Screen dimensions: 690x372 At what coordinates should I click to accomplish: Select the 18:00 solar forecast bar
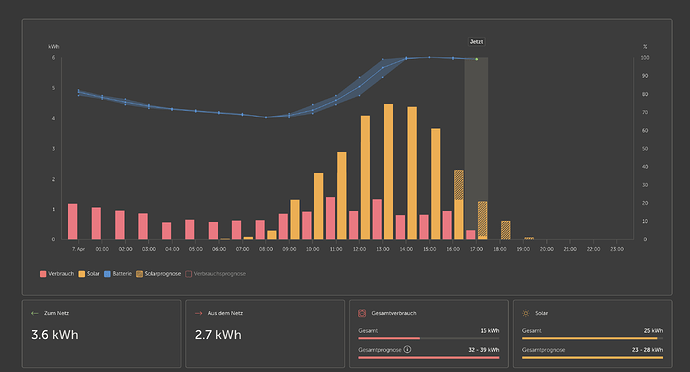pos(506,230)
